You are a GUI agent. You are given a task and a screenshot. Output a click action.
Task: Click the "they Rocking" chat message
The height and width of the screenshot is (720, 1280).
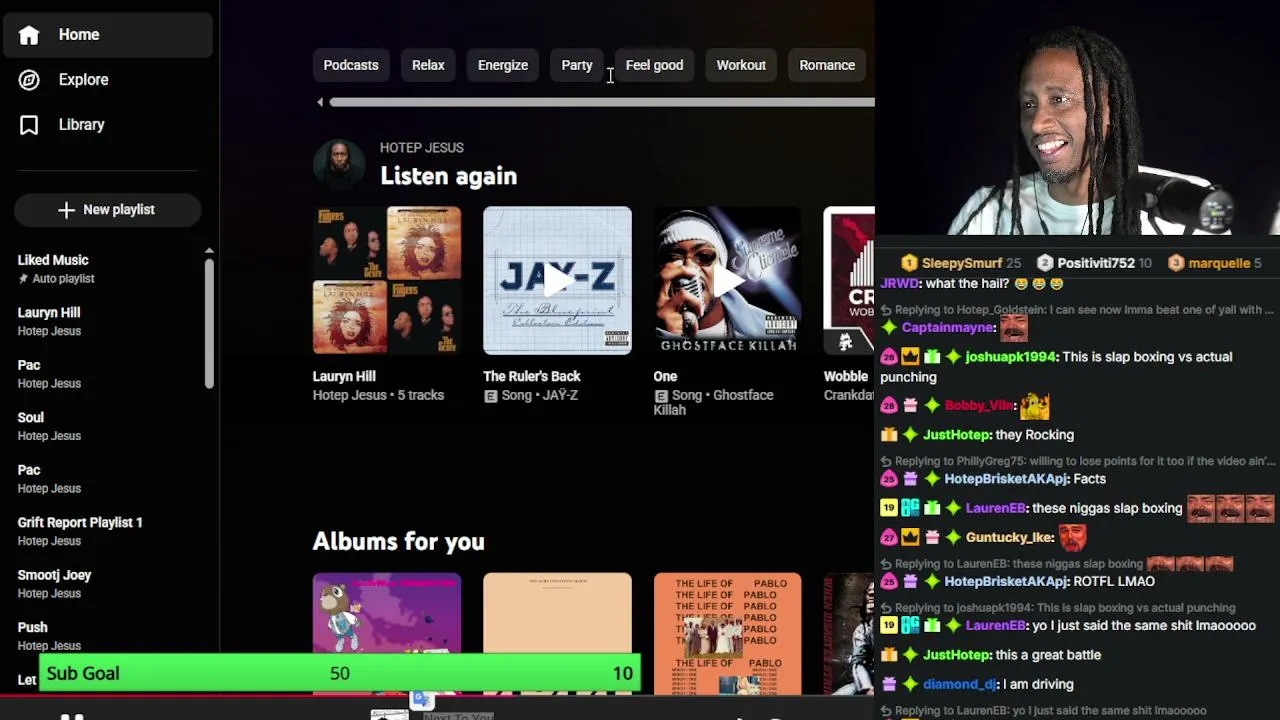1035,435
